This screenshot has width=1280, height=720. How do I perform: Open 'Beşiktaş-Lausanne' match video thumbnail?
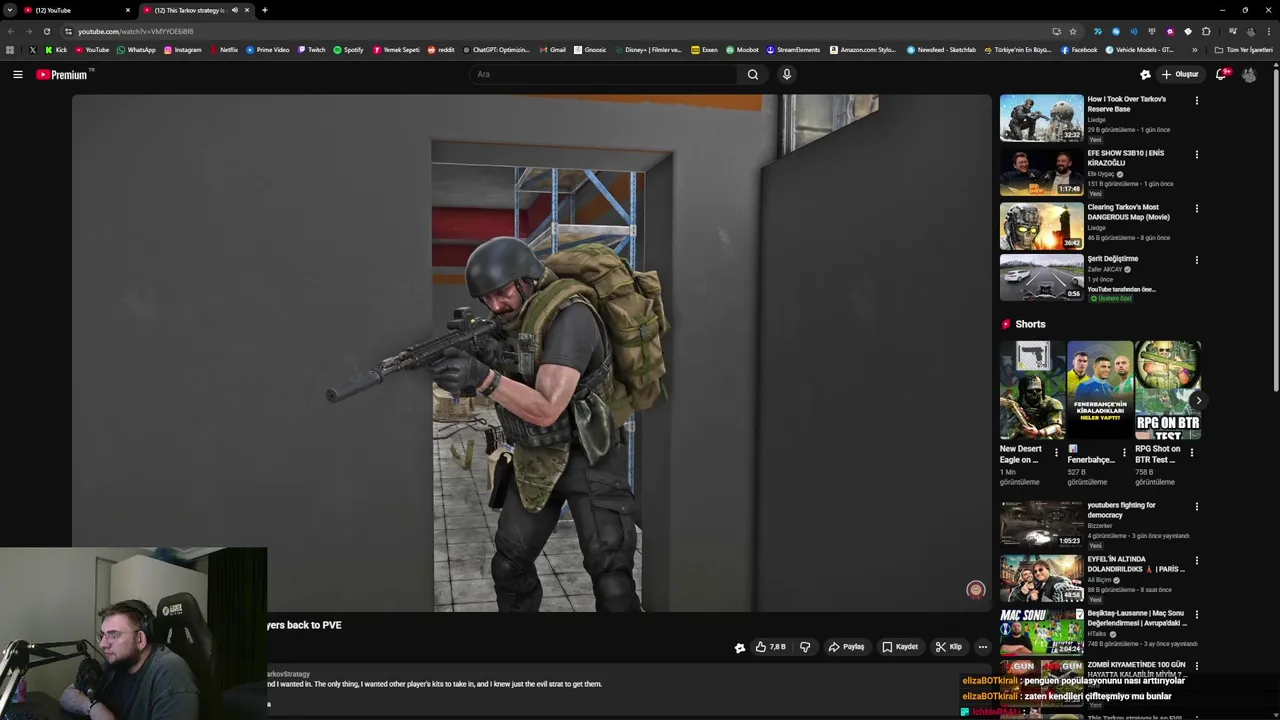pyautogui.click(x=1041, y=632)
